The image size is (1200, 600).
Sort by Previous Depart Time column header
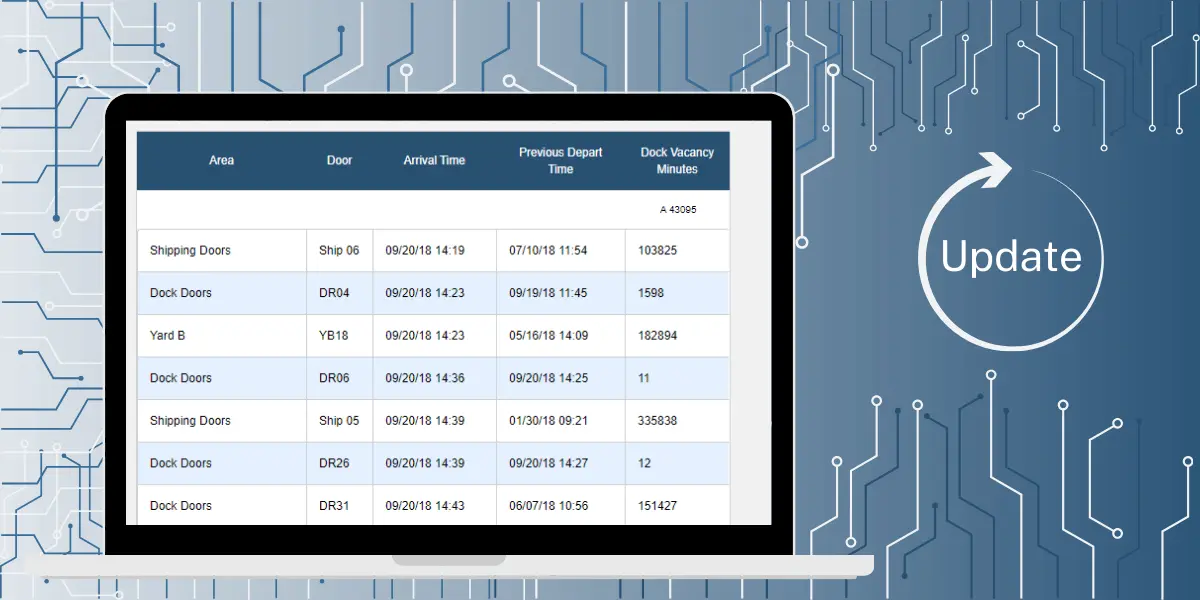(x=560, y=160)
